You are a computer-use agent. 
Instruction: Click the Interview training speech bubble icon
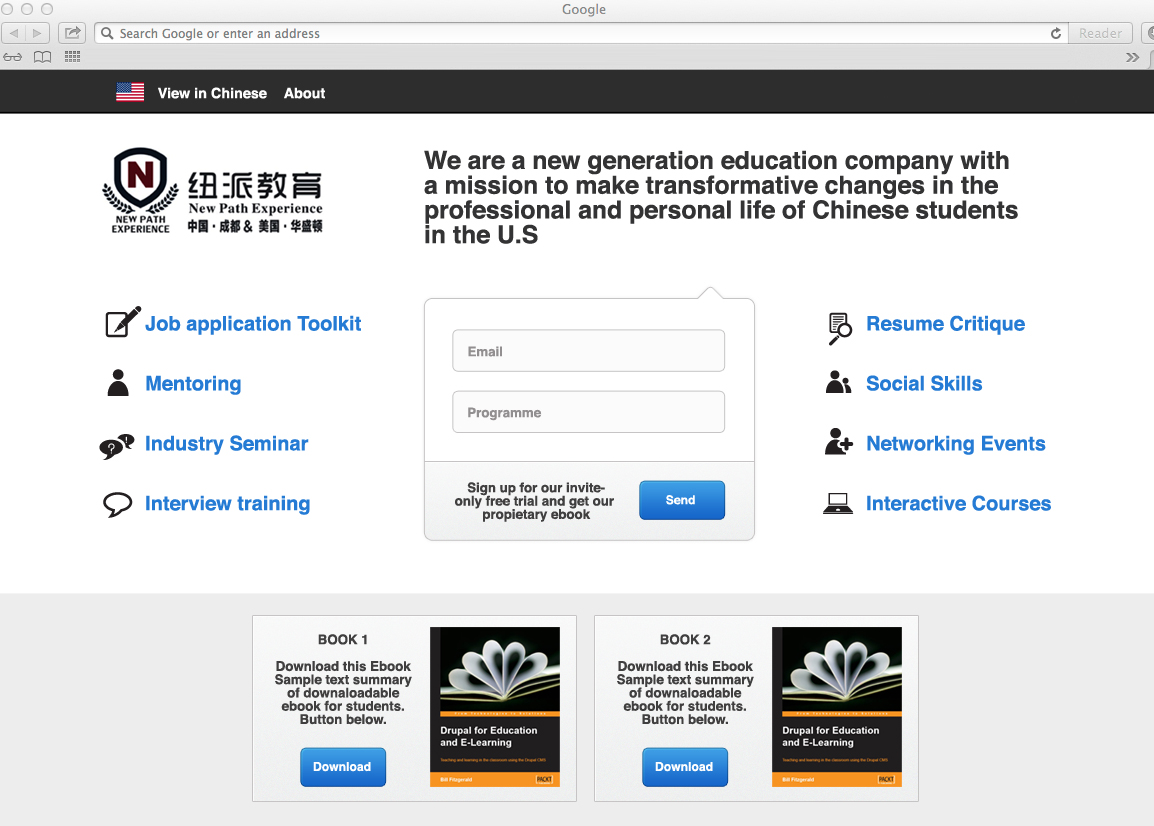[x=117, y=505]
